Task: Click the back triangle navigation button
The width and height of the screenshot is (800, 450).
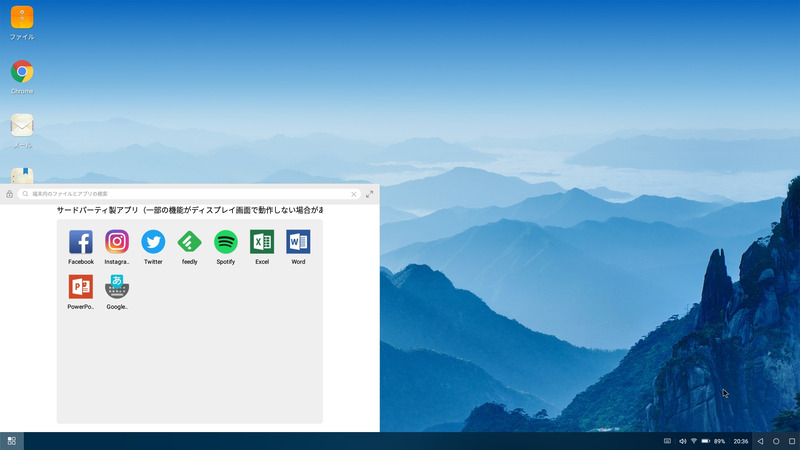Action: pos(760,441)
